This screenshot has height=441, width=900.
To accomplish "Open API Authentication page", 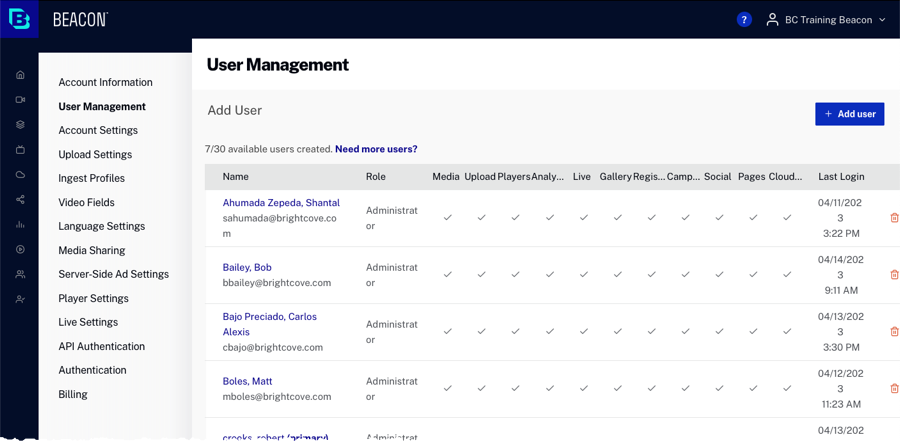I will 102,346.
